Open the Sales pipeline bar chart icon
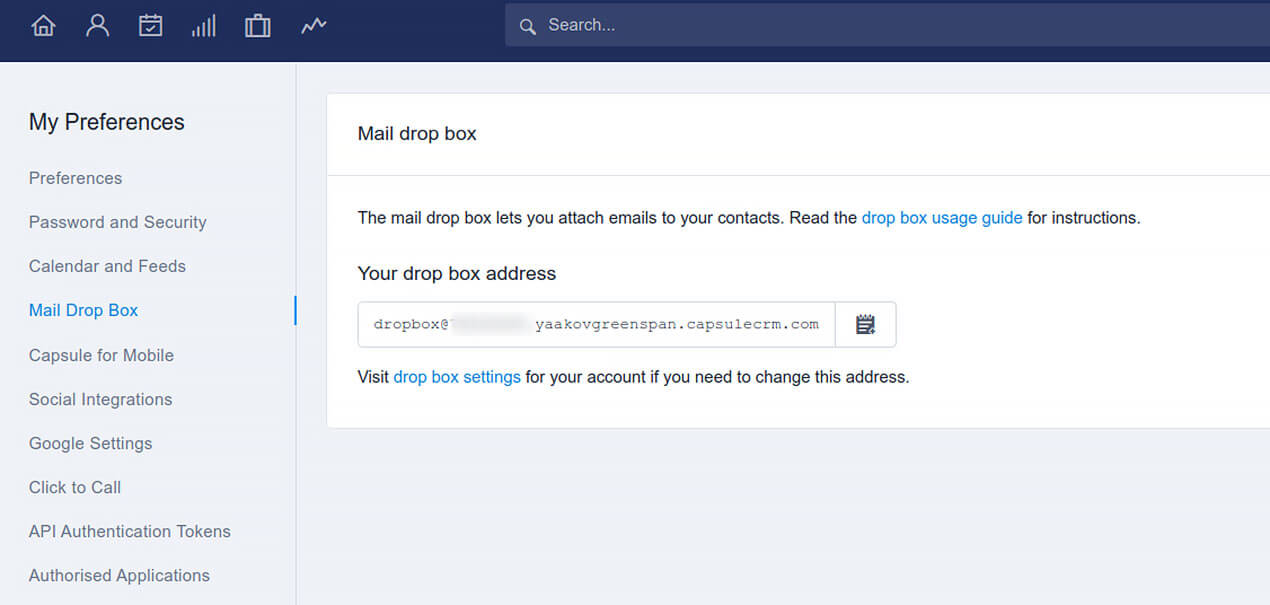The width and height of the screenshot is (1270, 605). [x=204, y=26]
